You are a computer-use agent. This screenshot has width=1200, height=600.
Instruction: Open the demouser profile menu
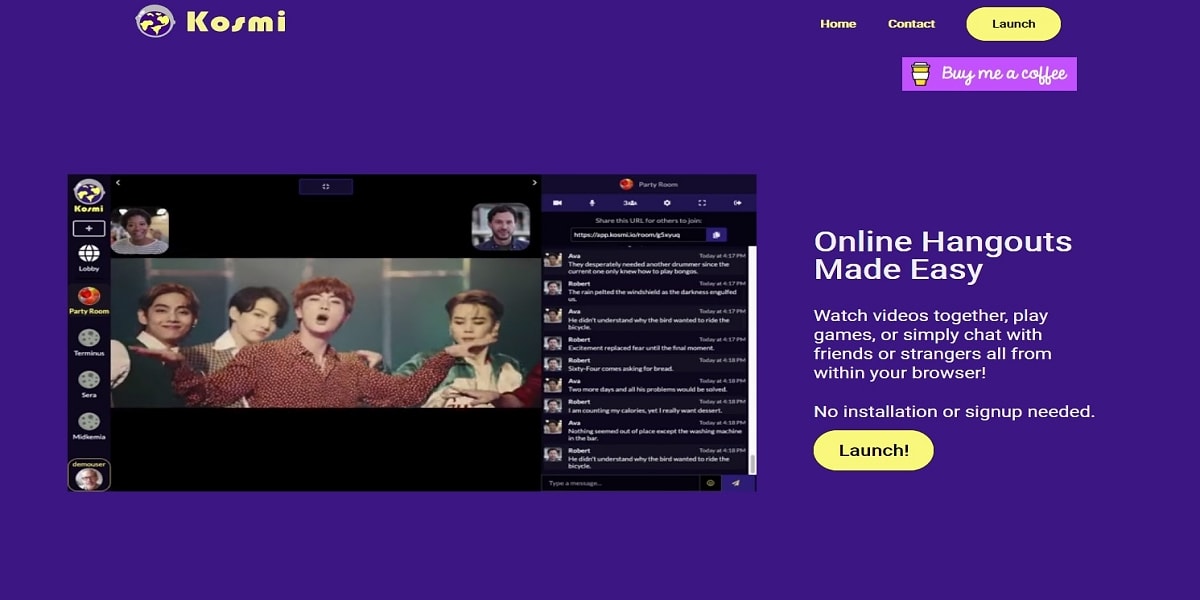(x=89, y=475)
